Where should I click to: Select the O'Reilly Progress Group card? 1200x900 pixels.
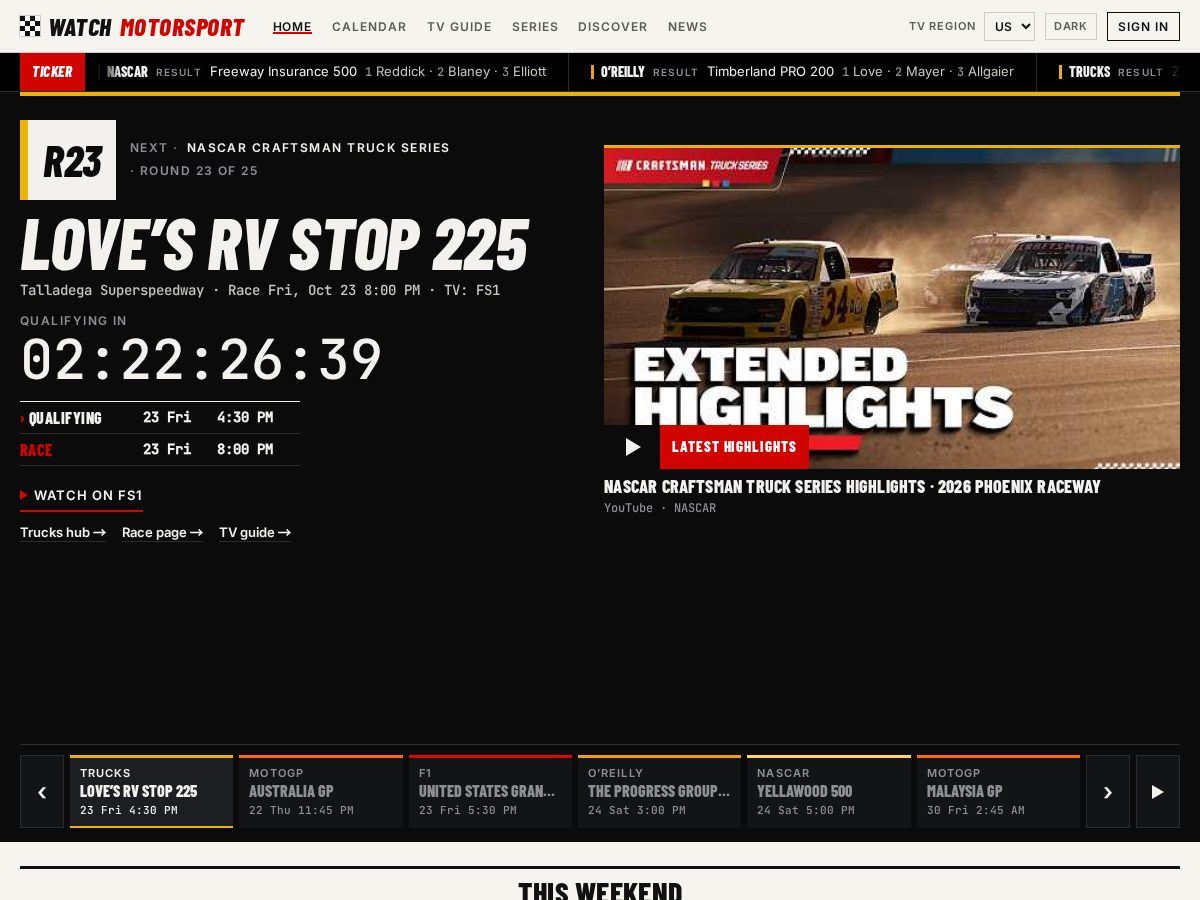point(659,791)
